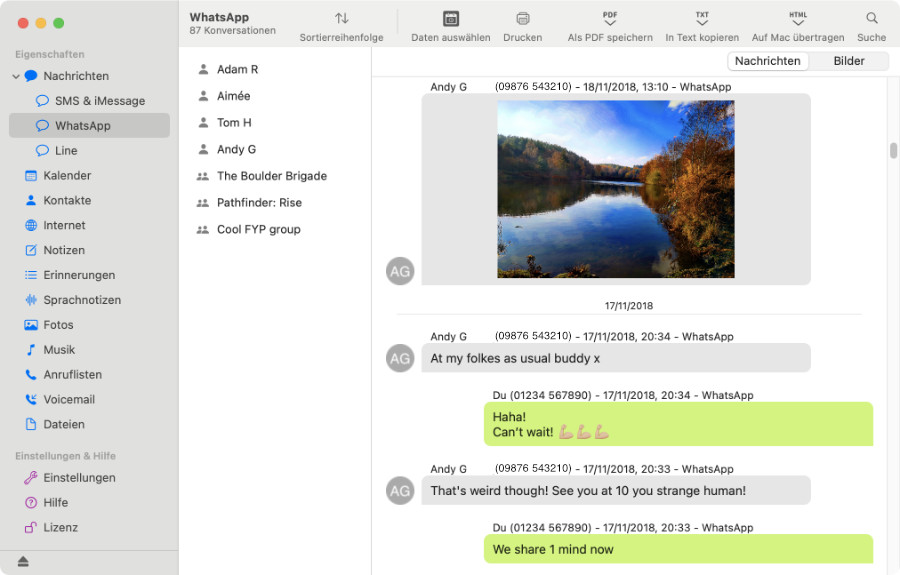This screenshot has height=575, width=900.
Task: Switch to the Nachrichten tab
Action: pyautogui.click(x=767, y=61)
